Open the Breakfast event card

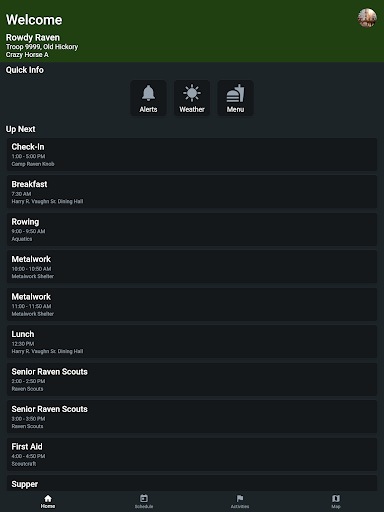pyautogui.click(x=192, y=192)
